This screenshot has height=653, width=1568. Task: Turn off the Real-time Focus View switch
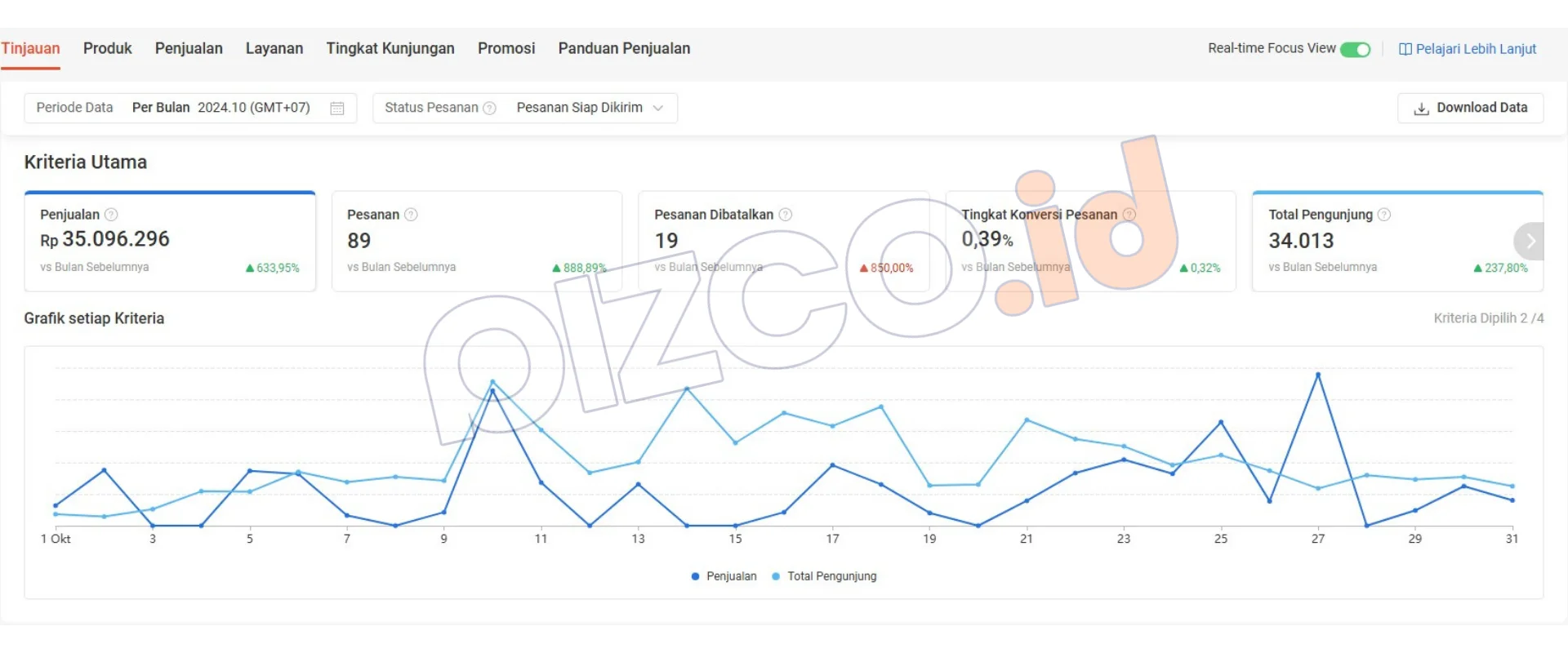(x=1355, y=49)
